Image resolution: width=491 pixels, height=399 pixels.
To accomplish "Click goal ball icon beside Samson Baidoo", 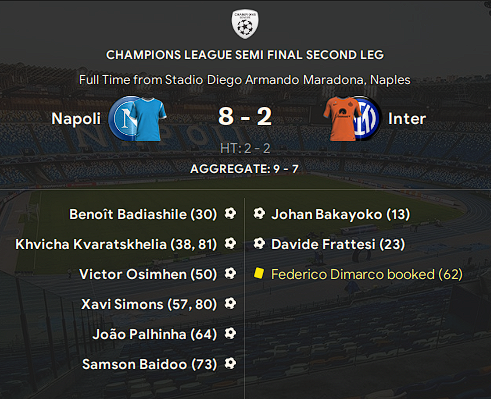I will point(230,363).
